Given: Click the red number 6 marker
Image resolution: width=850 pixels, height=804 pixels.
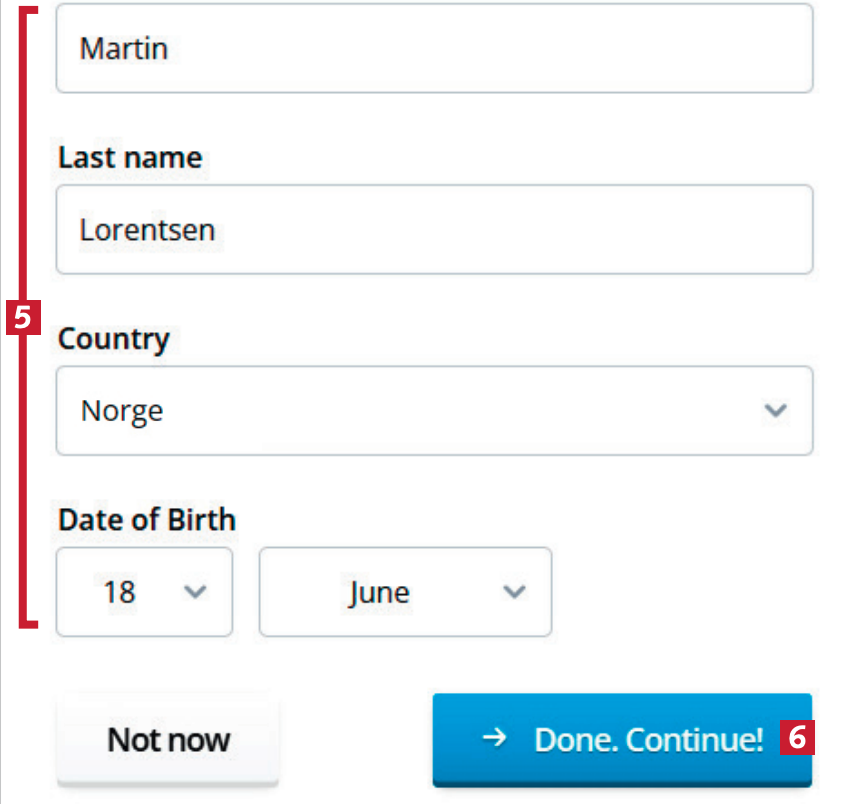Looking at the screenshot, I should point(797,738).
